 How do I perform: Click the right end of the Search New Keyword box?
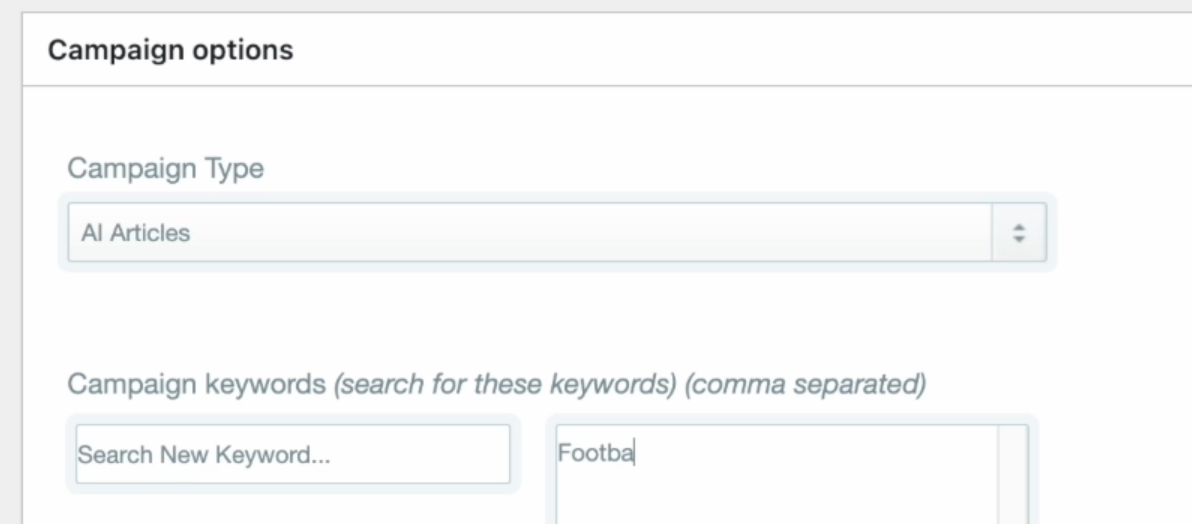point(490,454)
